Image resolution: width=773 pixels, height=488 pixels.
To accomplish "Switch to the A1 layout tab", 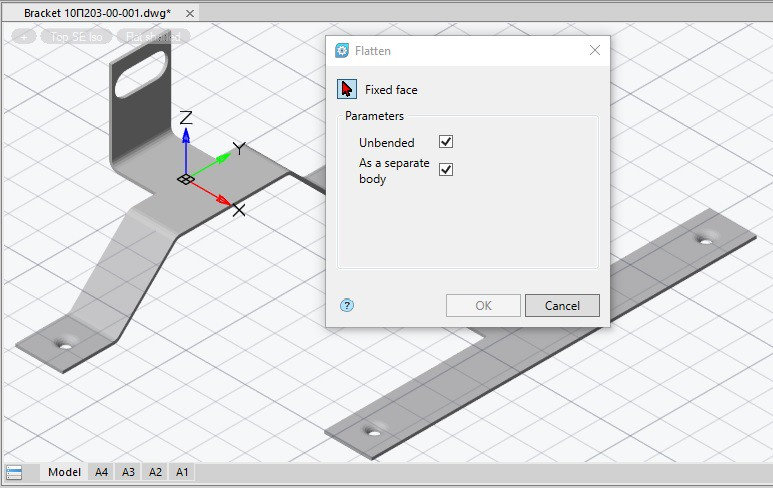I will [181, 472].
